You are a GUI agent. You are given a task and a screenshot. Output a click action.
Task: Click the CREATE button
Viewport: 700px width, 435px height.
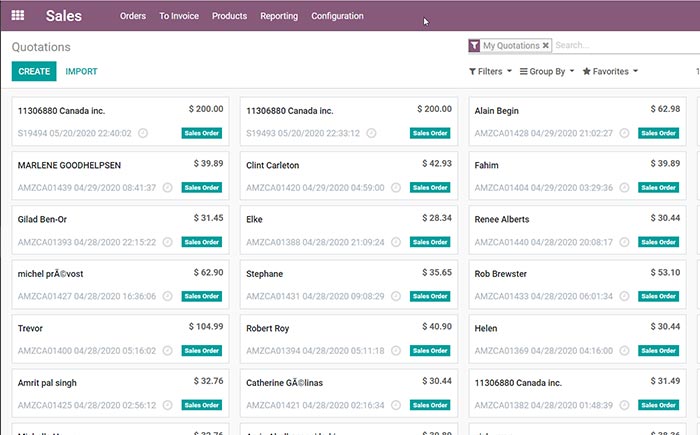coord(34,71)
